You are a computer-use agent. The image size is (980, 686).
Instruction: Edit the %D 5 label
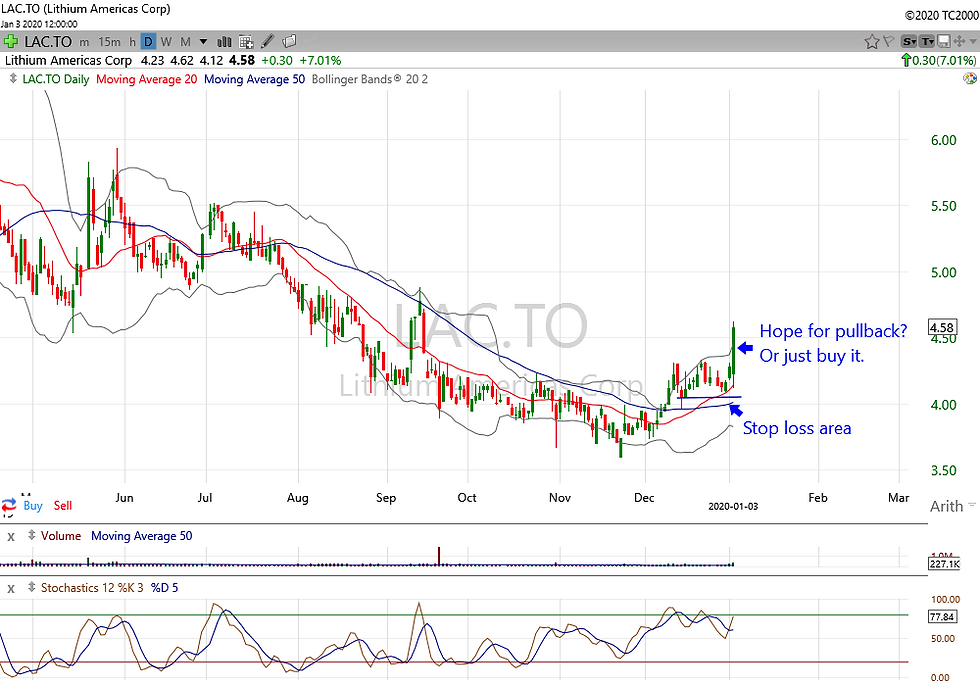[x=164, y=587]
